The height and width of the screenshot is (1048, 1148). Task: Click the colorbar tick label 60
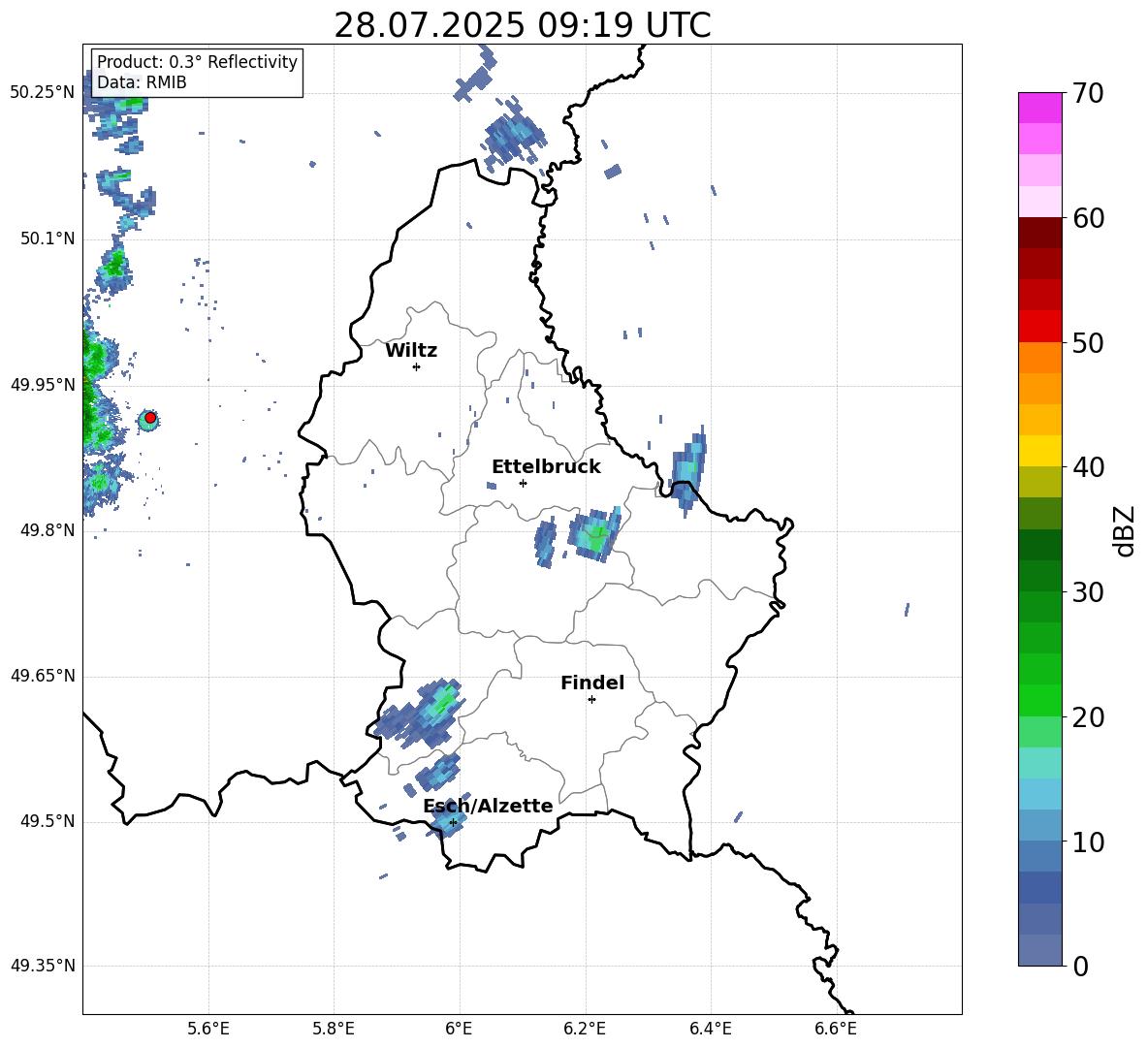click(x=1088, y=218)
